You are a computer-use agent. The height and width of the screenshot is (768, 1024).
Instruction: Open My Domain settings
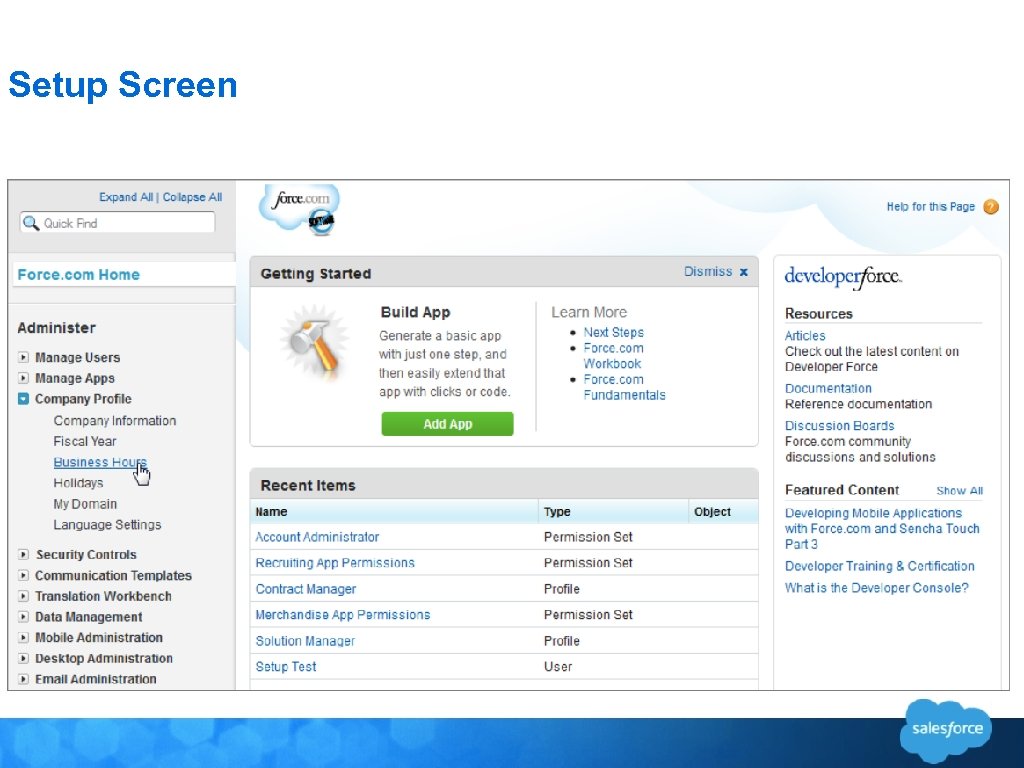coord(86,504)
